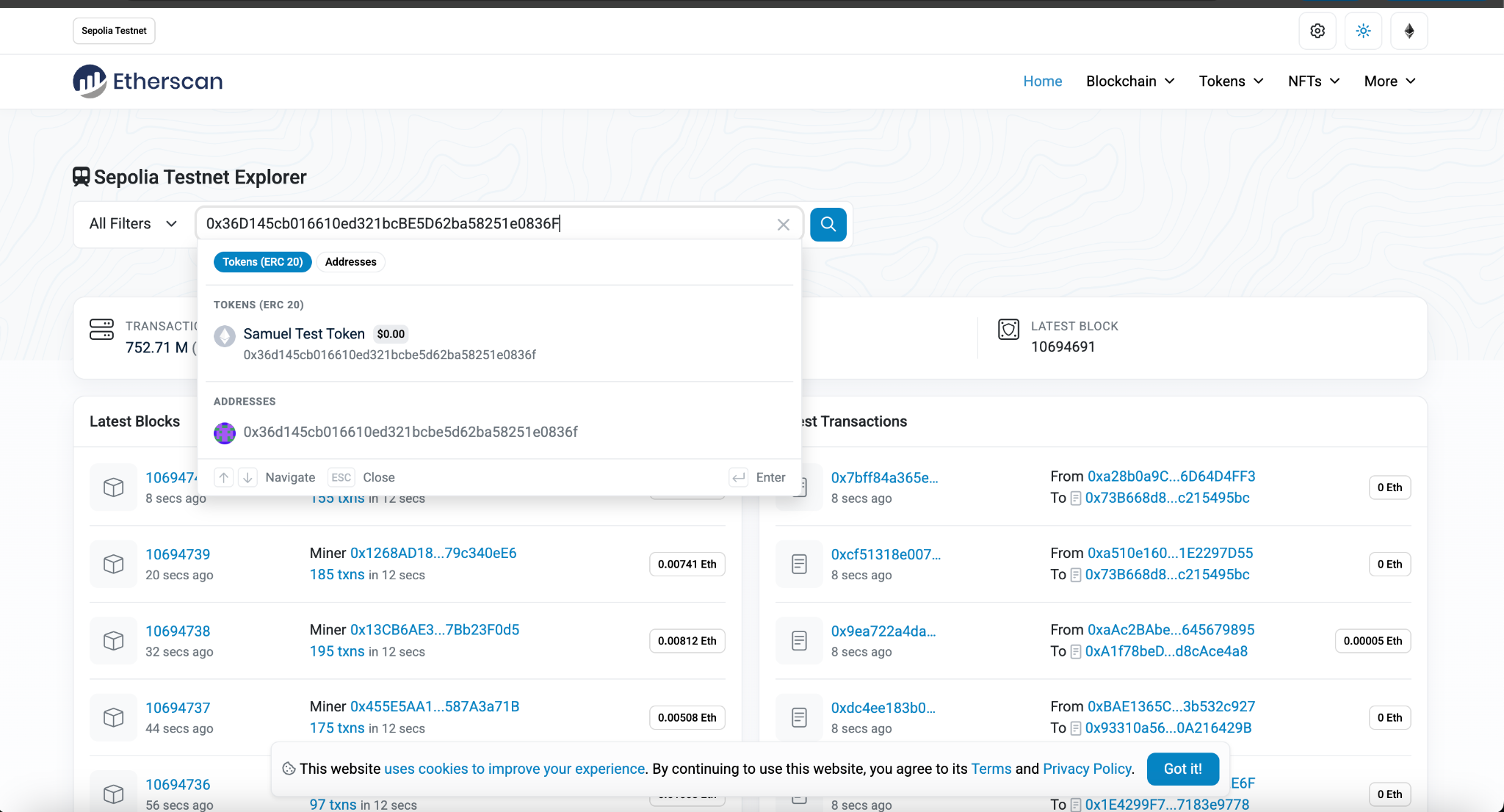Click block cube icon for 10694737

[x=113, y=717]
